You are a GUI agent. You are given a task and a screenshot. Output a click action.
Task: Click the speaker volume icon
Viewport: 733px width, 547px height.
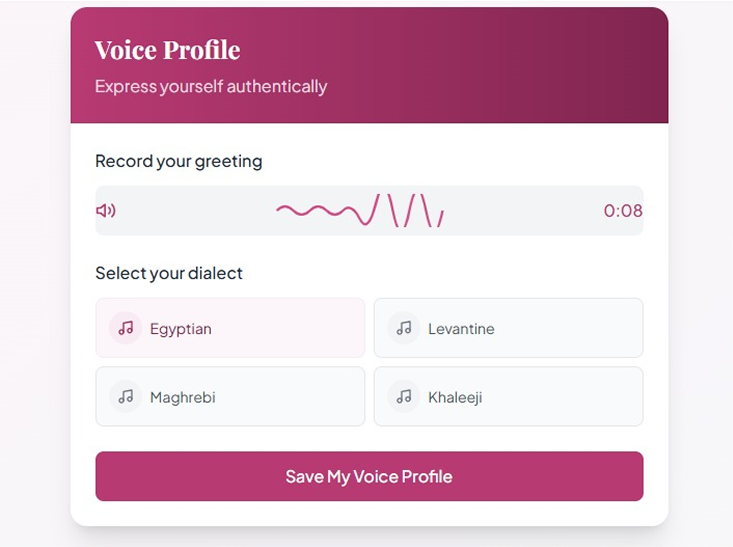click(106, 211)
